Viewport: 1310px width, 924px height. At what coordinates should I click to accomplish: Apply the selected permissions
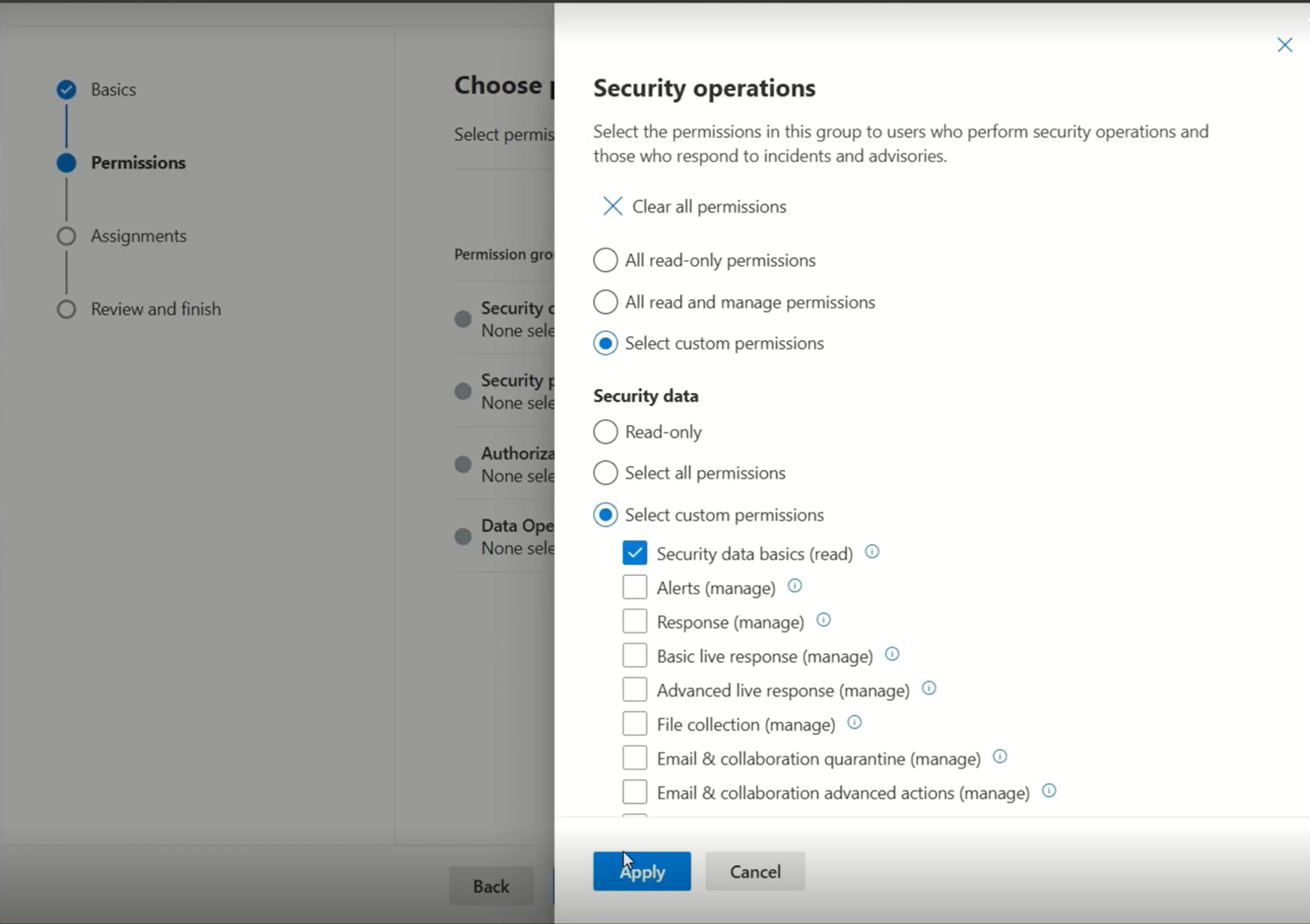coord(642,871)
